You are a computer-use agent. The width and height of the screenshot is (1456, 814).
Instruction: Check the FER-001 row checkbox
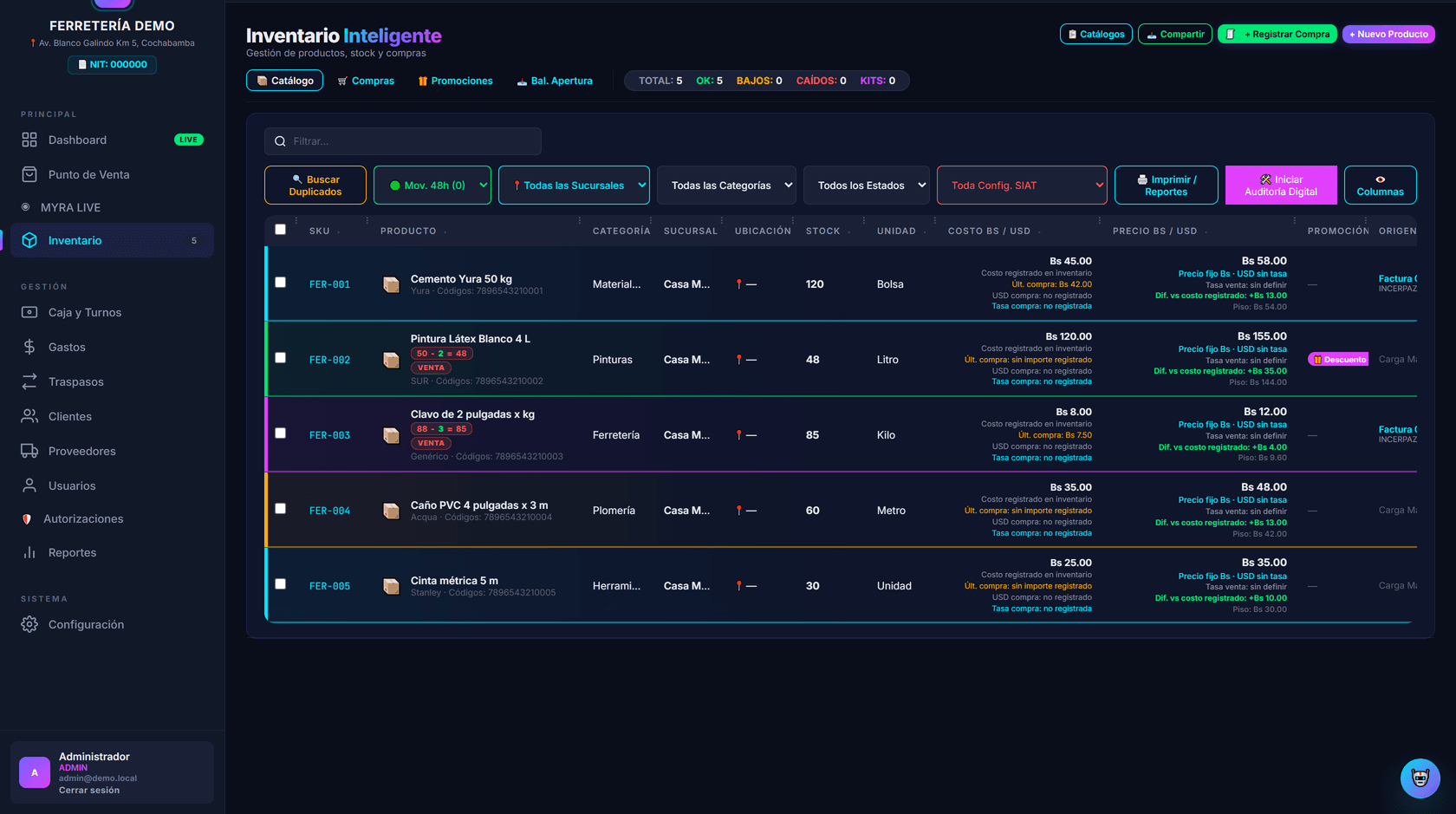point(280,283)
